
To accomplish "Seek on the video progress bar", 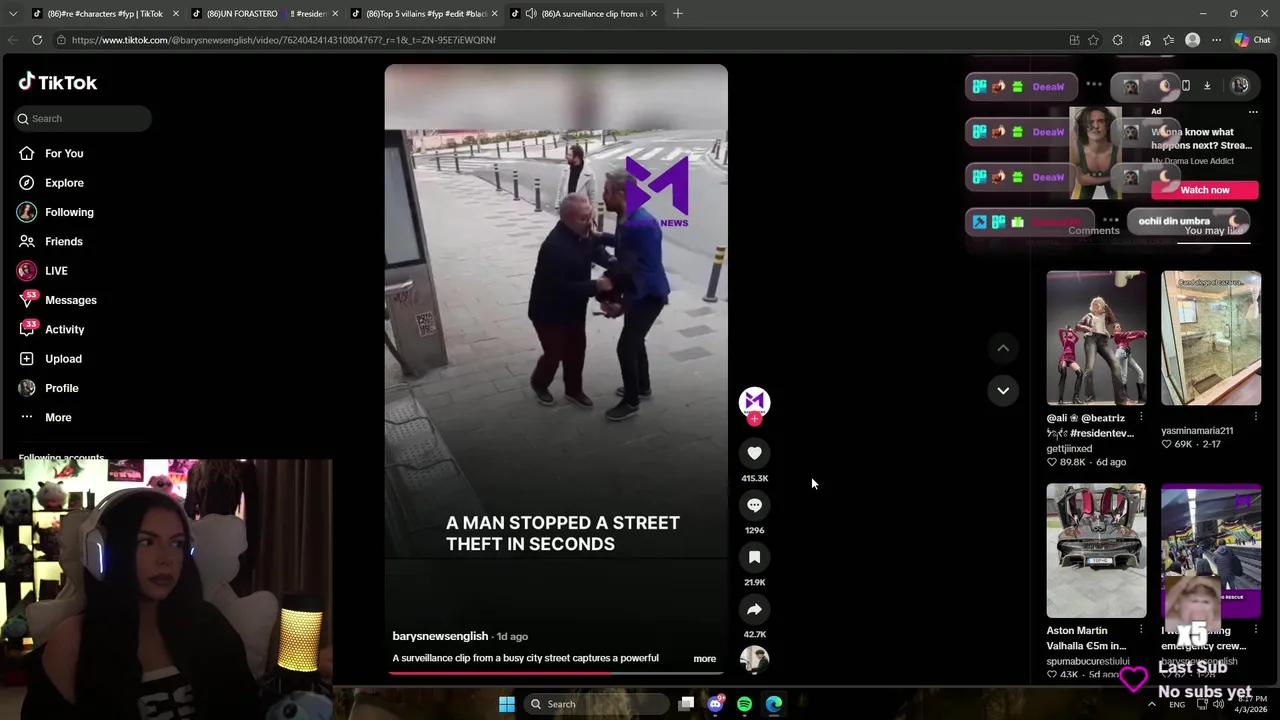I will (x=556, y=672).
